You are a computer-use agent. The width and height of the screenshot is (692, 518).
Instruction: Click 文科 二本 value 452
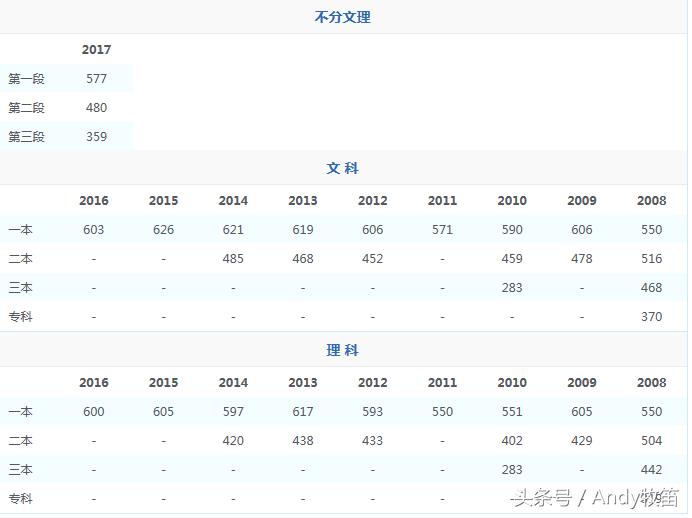tap(372, 259)
